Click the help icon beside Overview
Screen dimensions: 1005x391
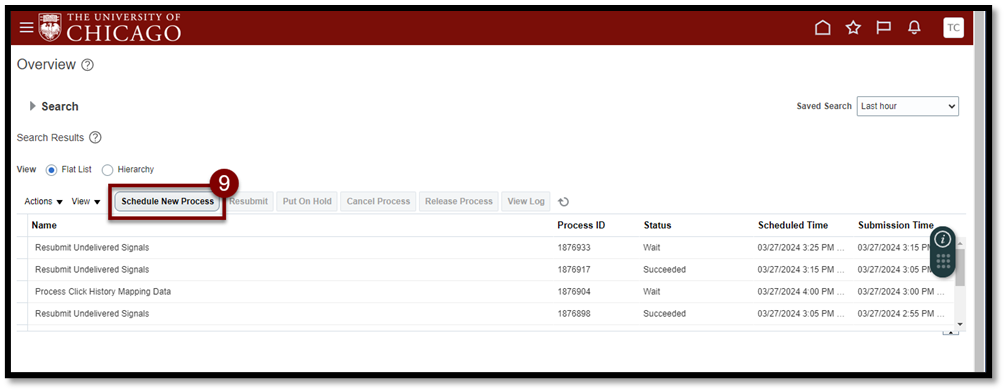(88, 65)
